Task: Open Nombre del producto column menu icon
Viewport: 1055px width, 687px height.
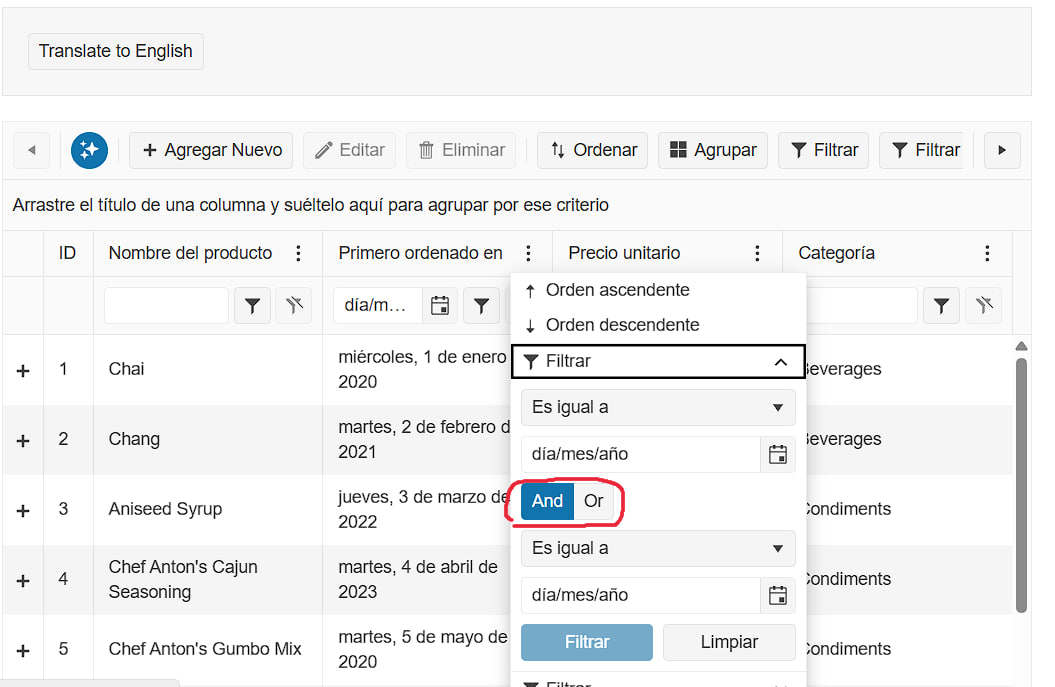Action: tap(298, 253)
